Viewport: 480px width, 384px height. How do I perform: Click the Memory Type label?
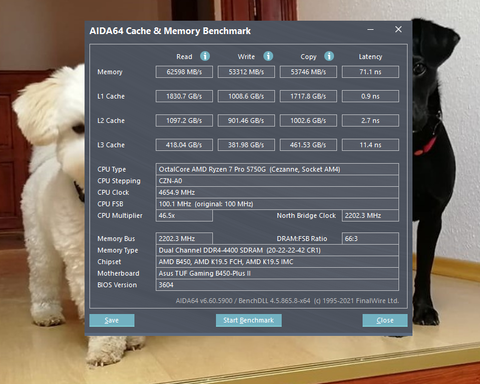click(117, 250)
